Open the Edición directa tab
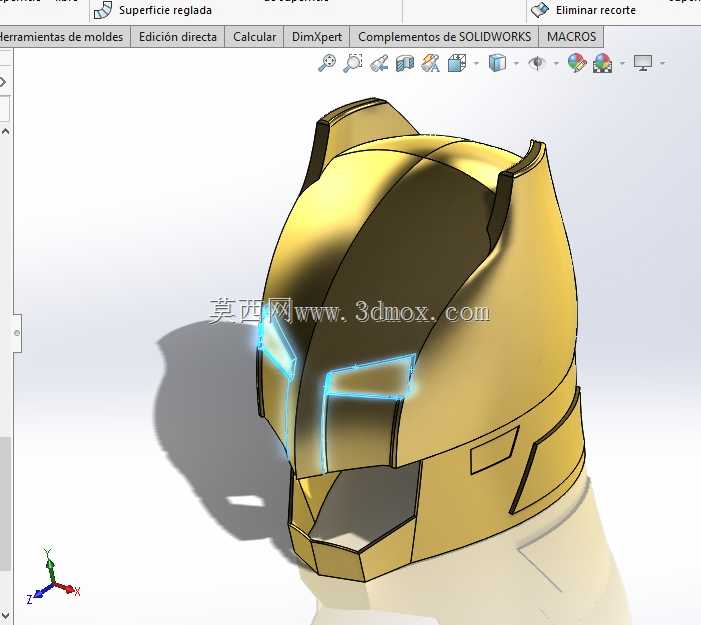The image size is (701, 625). [177, 37]
